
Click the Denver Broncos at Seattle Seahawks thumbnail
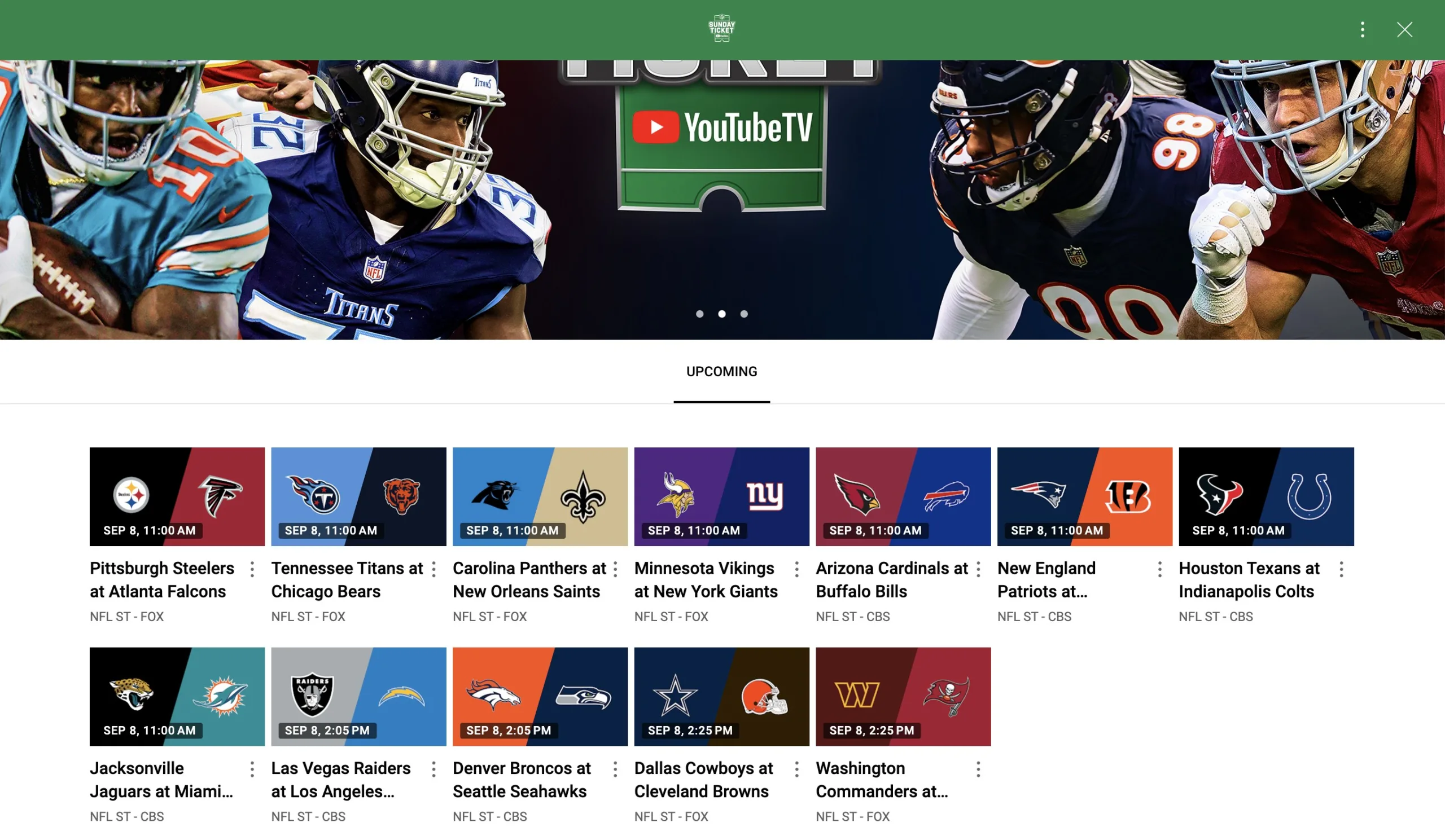click(540, 695)
